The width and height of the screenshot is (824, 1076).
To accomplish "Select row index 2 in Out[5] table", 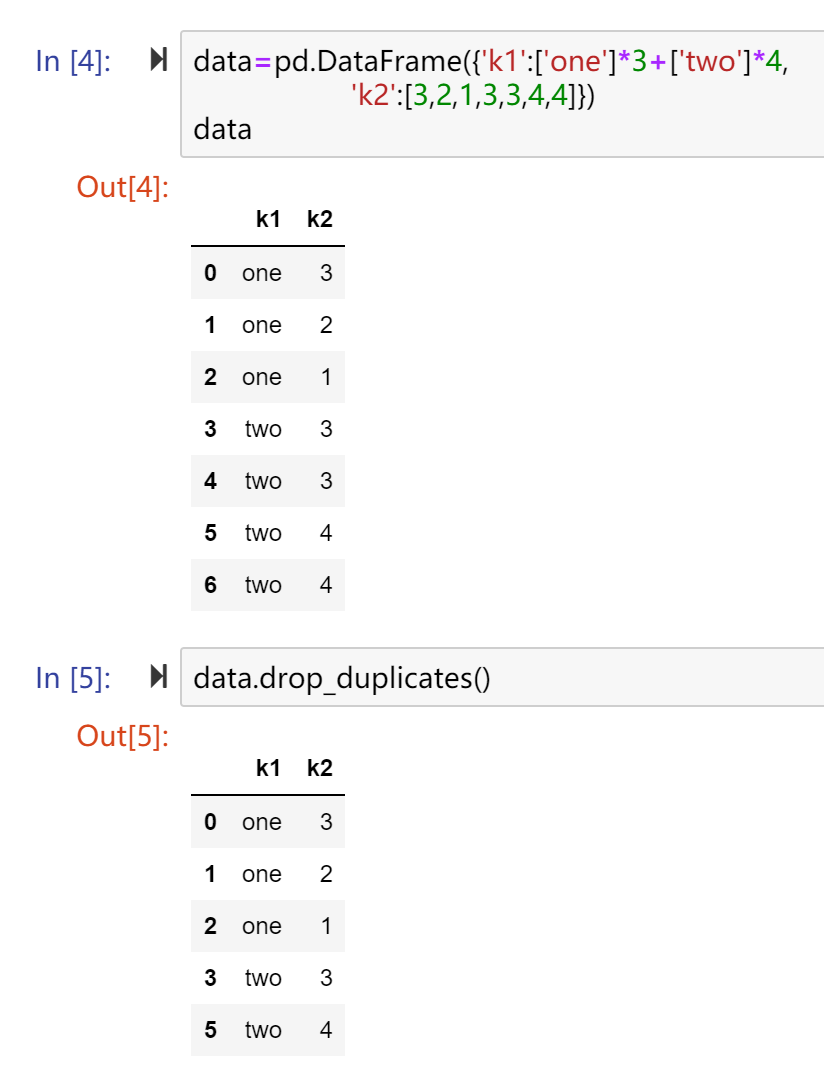I will tap(268, 926).
